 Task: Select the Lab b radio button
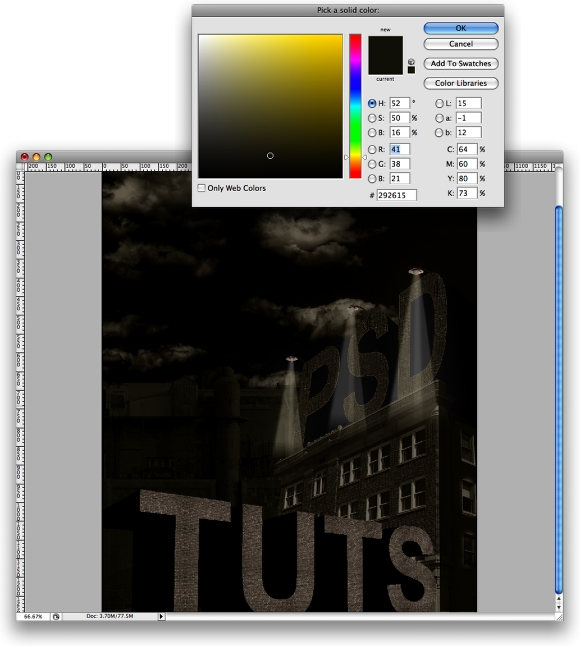click(x=440, y=133)
